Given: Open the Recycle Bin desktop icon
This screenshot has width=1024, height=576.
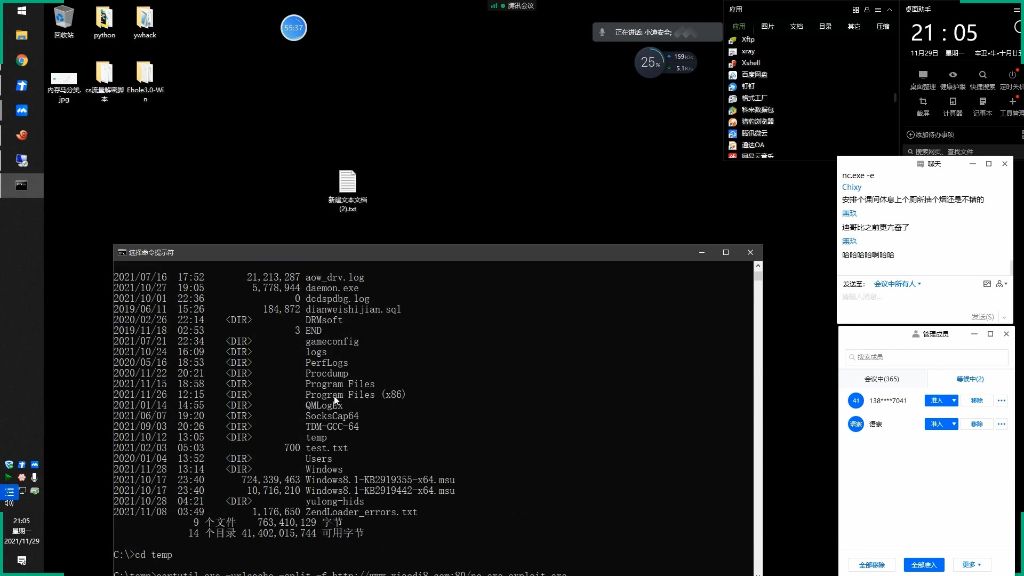Looking at the screenshot, I should click(63, 22).
